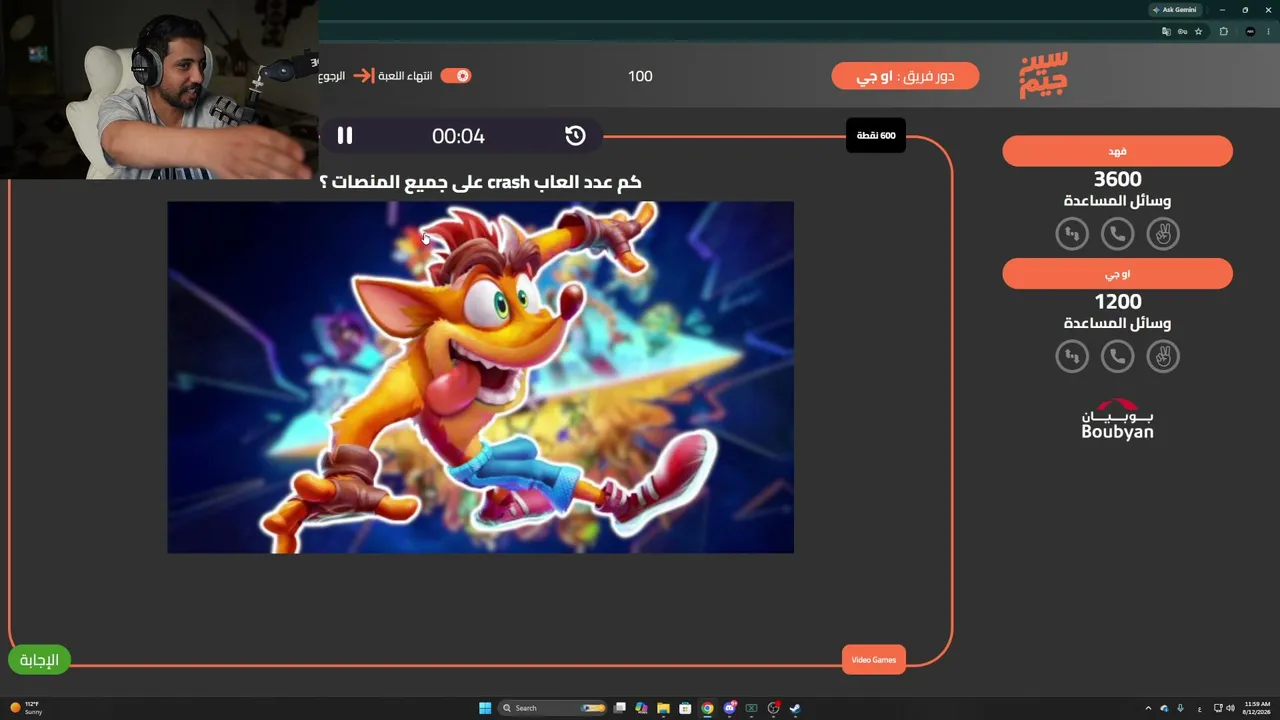Open the Windows Start menu

coord(485,708)
